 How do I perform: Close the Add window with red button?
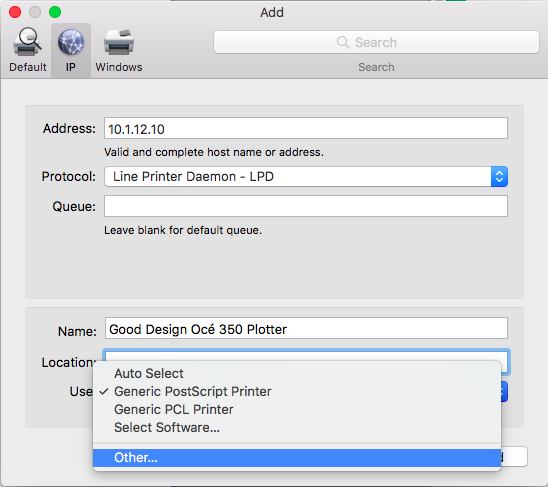tap(15, 12)
